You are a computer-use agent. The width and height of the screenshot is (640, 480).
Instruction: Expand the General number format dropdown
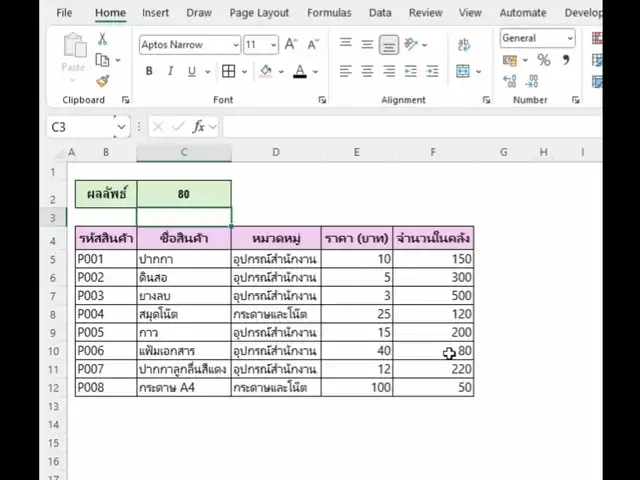click(x=570, y=39)
